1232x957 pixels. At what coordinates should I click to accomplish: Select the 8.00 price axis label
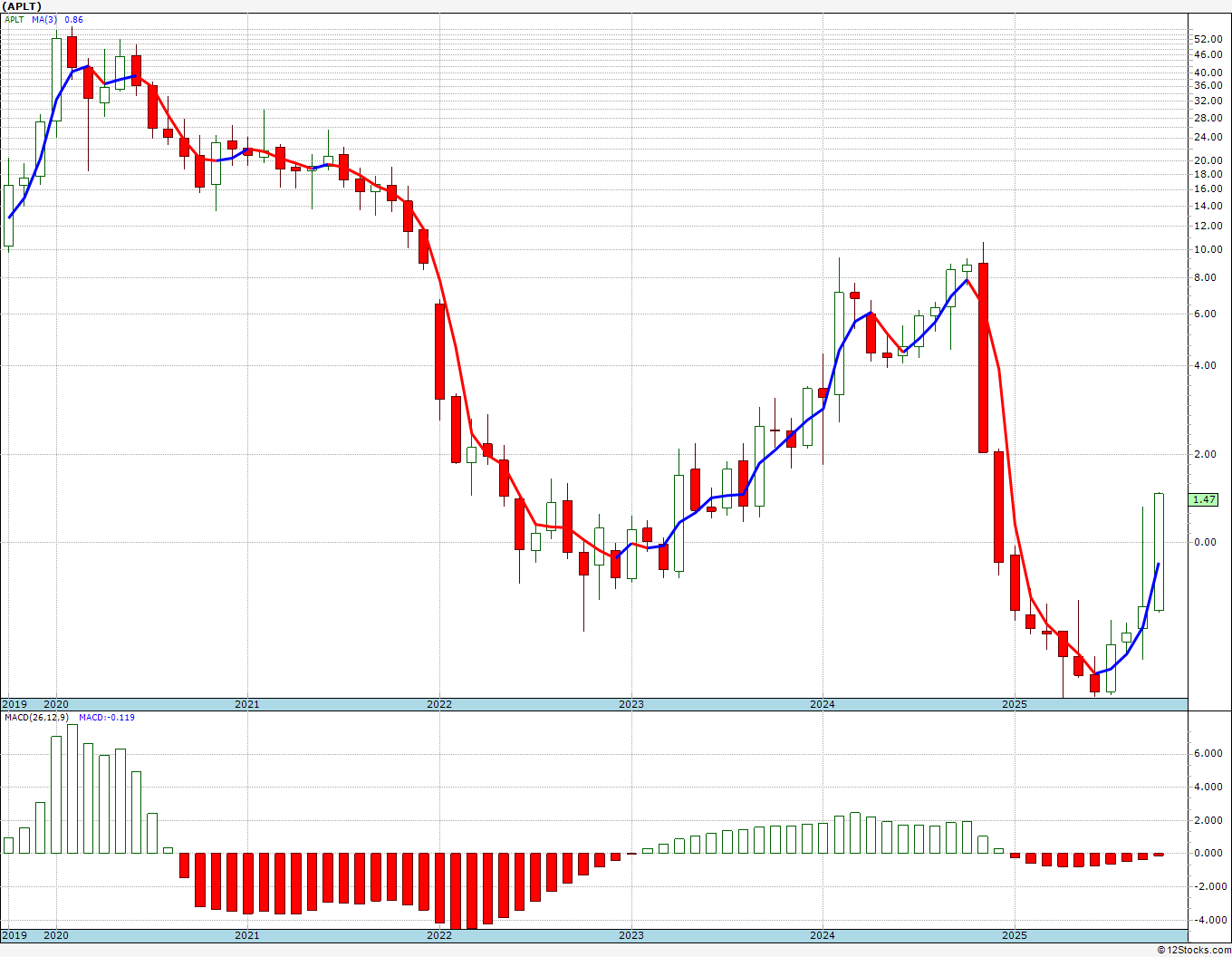(x=1206, y=277)
